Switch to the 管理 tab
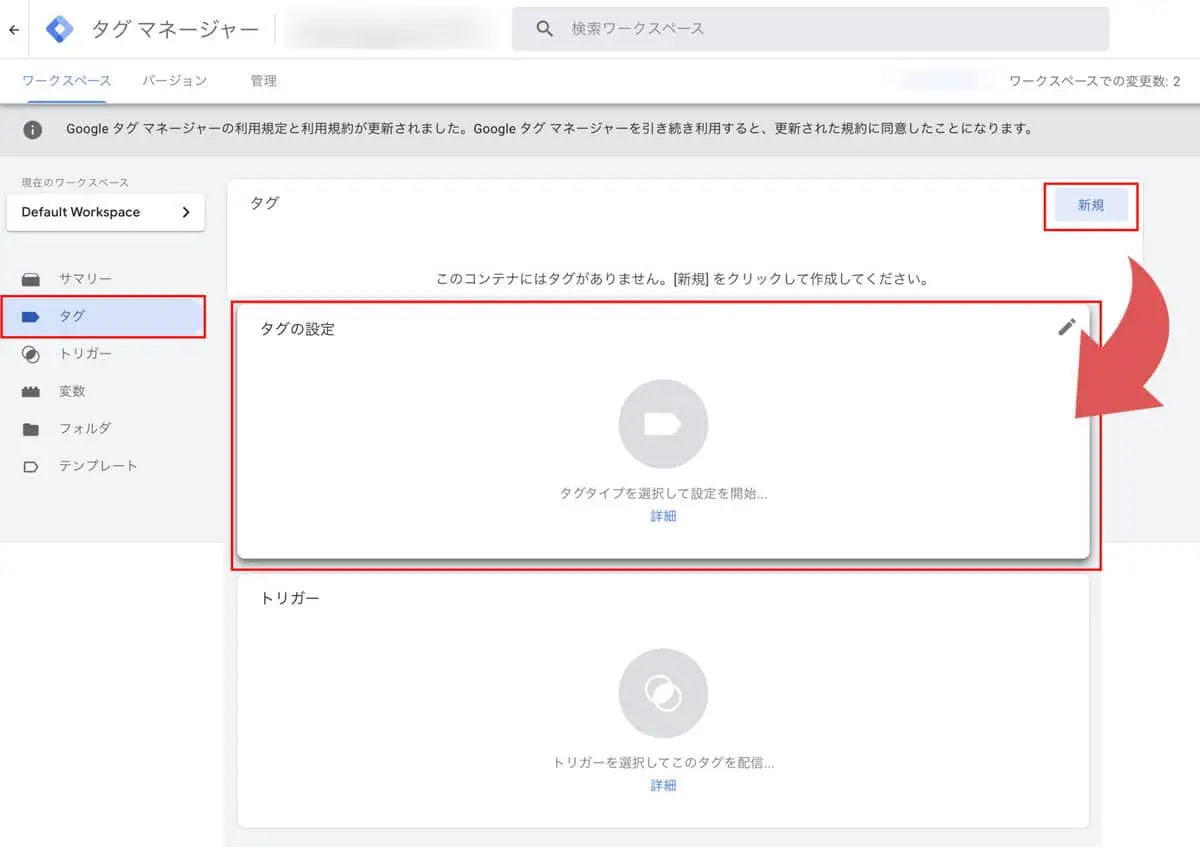This screenshot has width=1200, height=856. tap(264, 81)
